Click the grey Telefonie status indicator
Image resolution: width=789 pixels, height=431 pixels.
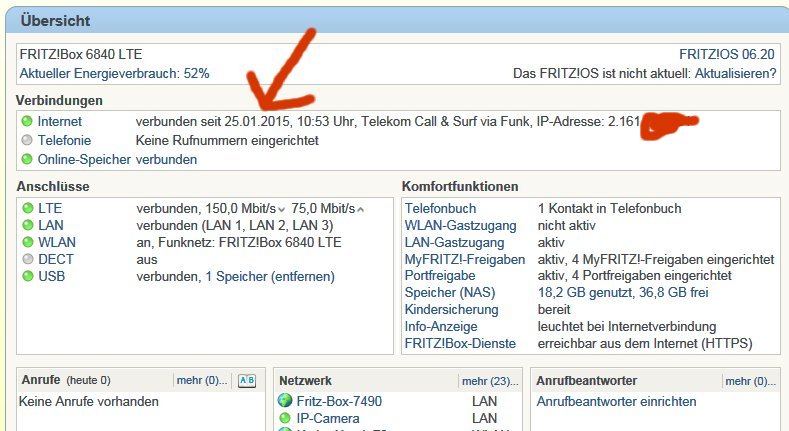27,140
